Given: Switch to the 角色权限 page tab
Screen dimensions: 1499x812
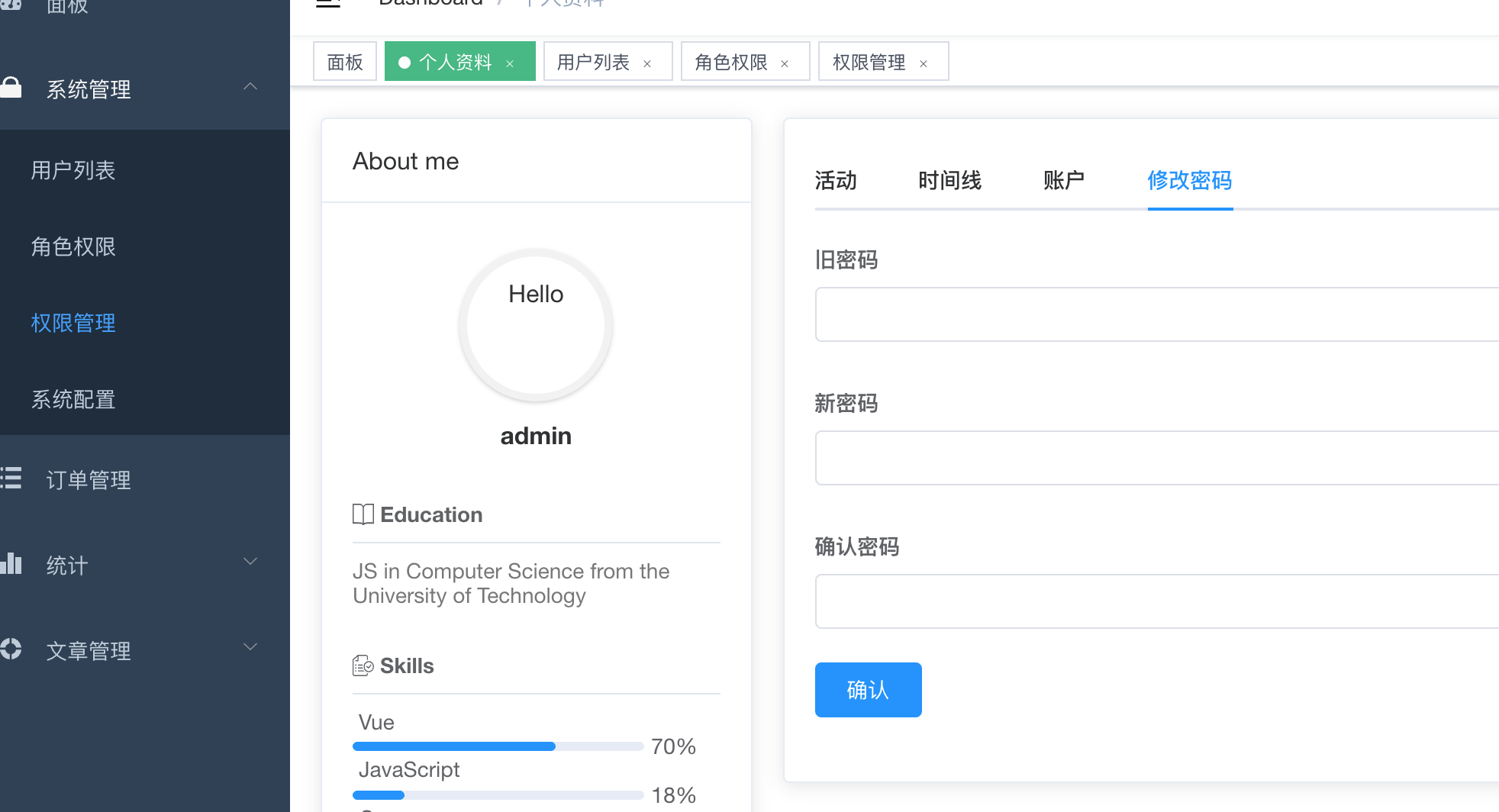Looking at the screenshot, I should [746, 62].
